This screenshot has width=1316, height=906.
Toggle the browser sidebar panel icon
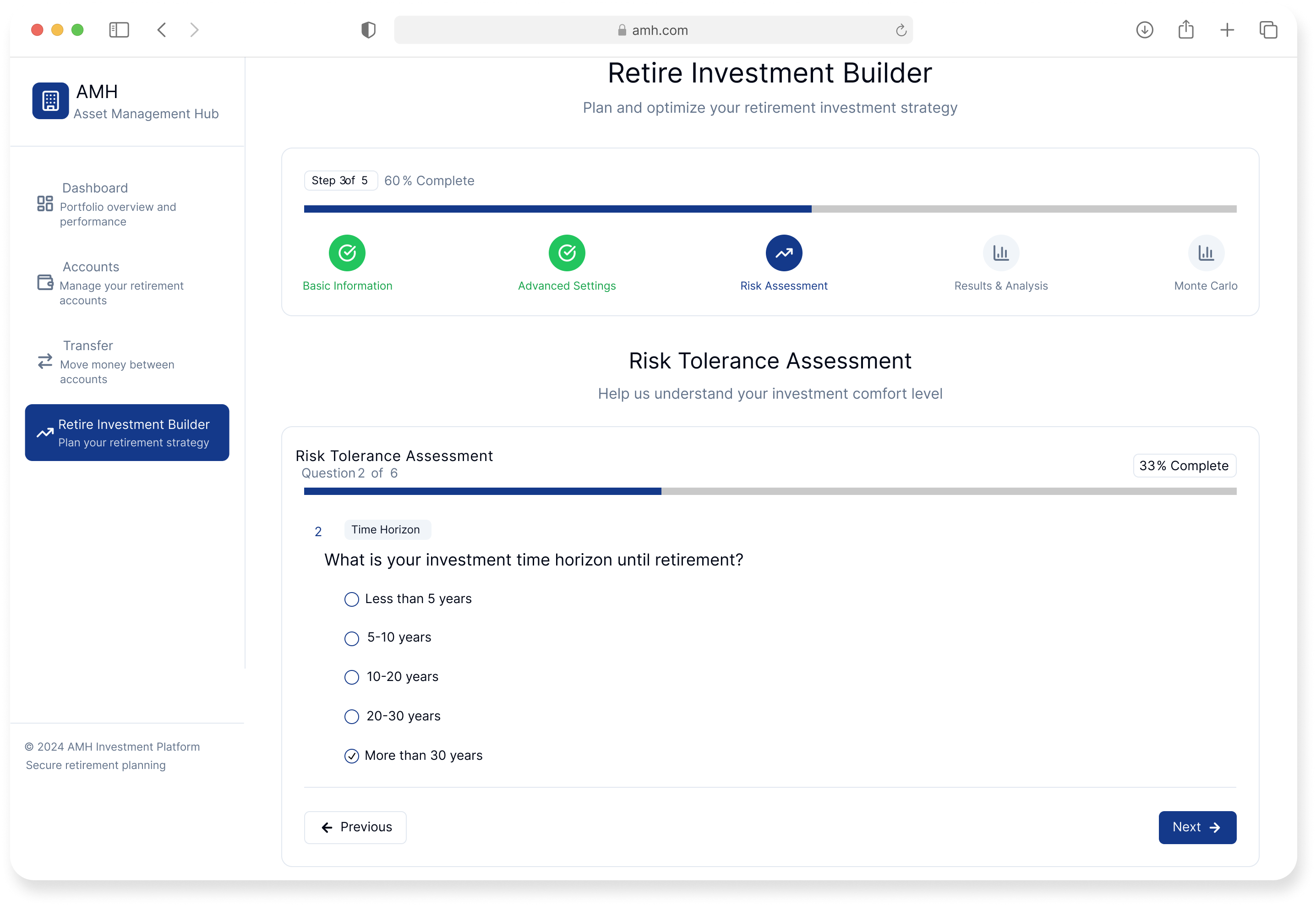119,30
